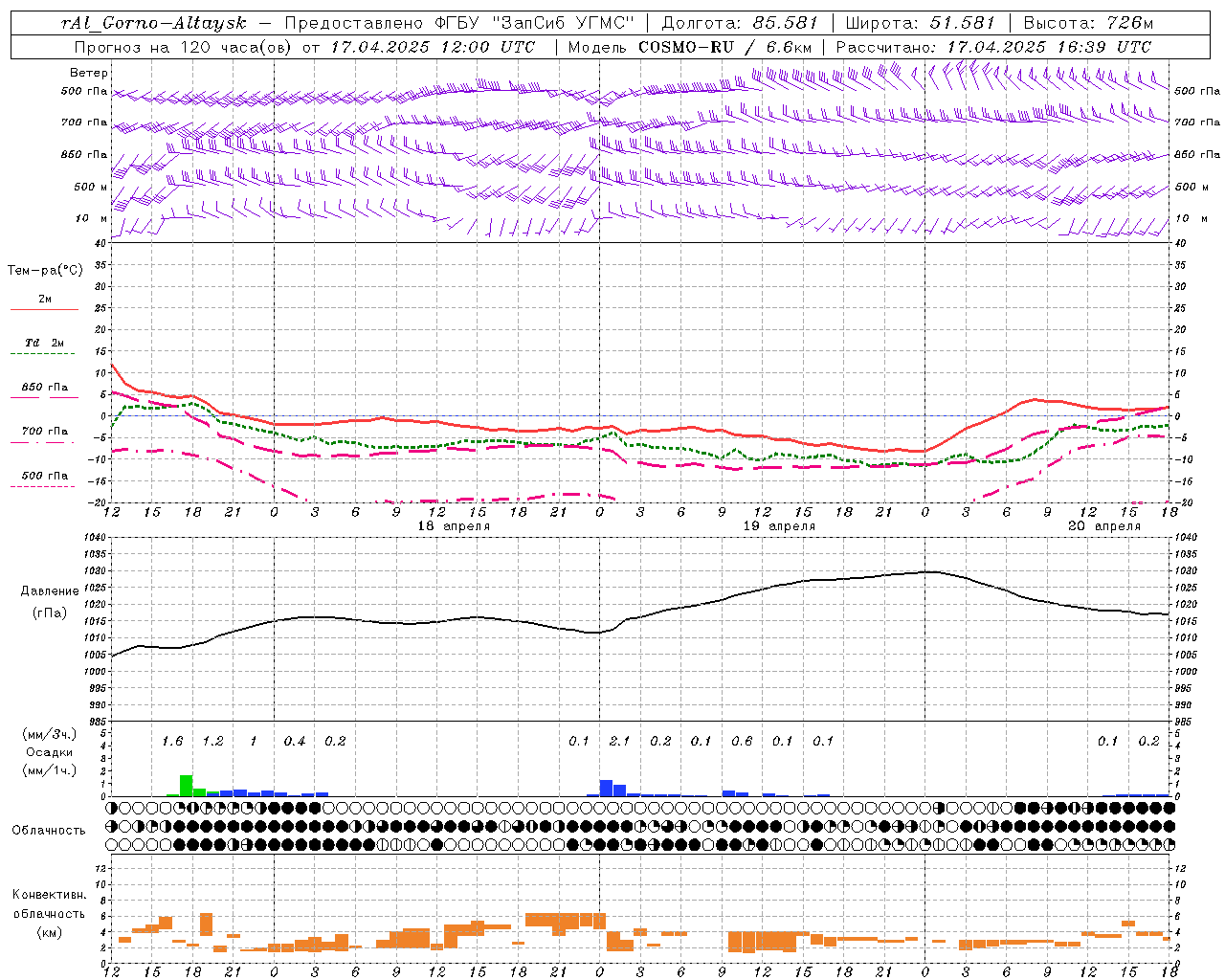Click the solid red line under 2м legend
This screenshot has width=1225, height=980.
tap(44, 309)
